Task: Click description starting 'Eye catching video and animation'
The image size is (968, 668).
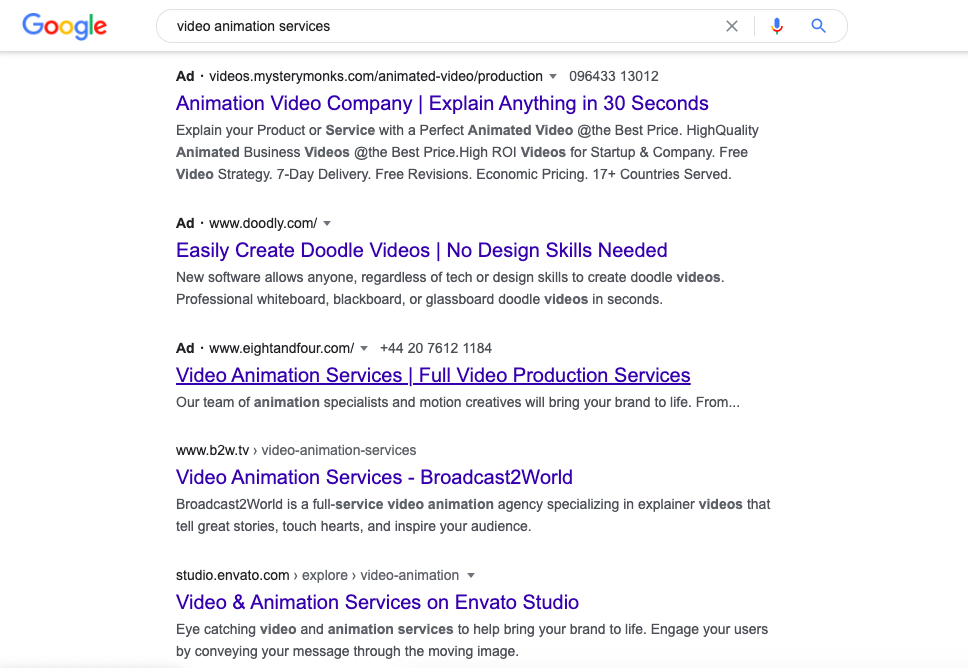Action: (472, 640)
